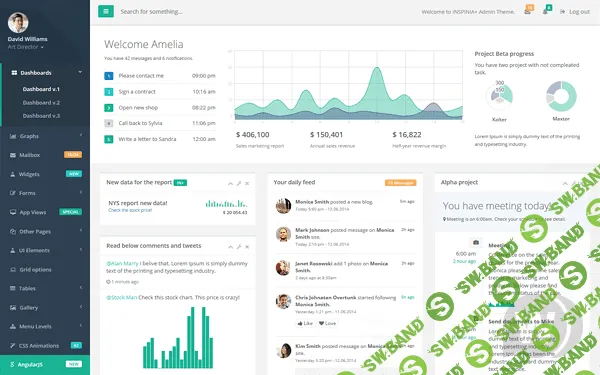
Task: Expand the Tables menu arrow
Action: click(81, 287)
